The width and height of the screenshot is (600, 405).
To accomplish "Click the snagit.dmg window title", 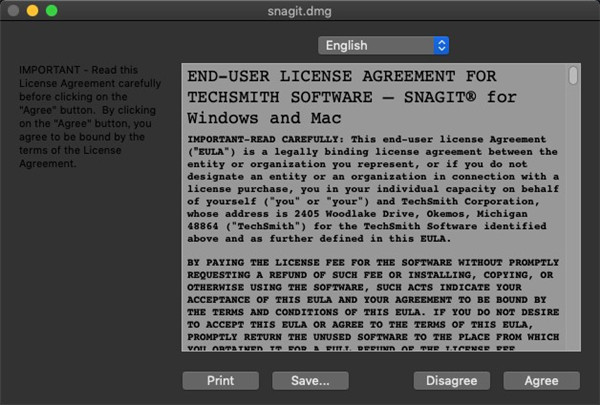I will pos(300,11).
